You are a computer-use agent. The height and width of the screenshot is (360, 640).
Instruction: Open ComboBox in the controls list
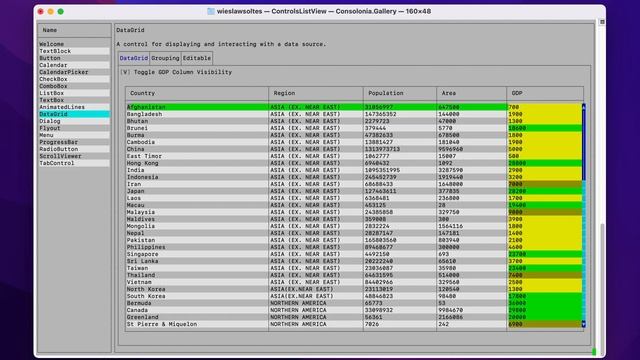[x=74, y=86]
